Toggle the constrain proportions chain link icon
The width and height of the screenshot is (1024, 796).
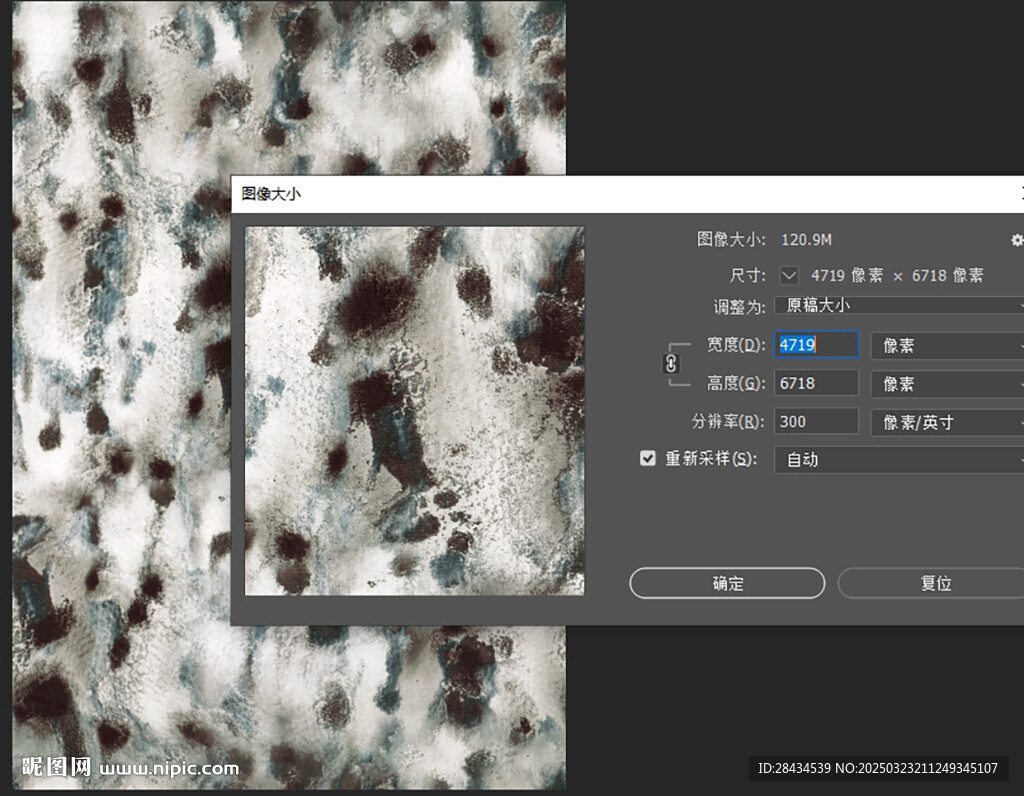pyautogui.click(x=671, y=364)
